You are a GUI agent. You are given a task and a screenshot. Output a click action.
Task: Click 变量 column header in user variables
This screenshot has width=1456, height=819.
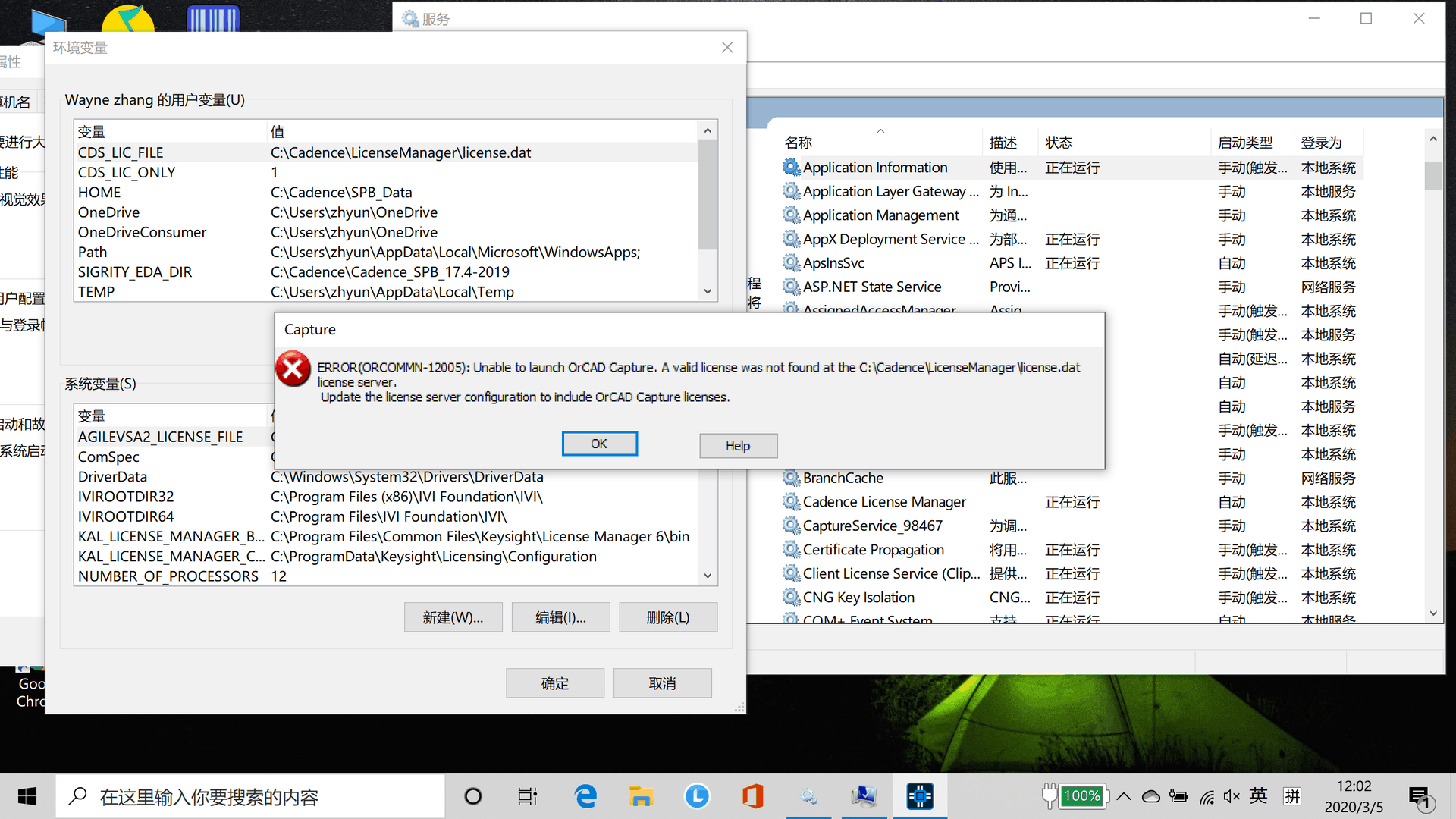coord(171,132)
